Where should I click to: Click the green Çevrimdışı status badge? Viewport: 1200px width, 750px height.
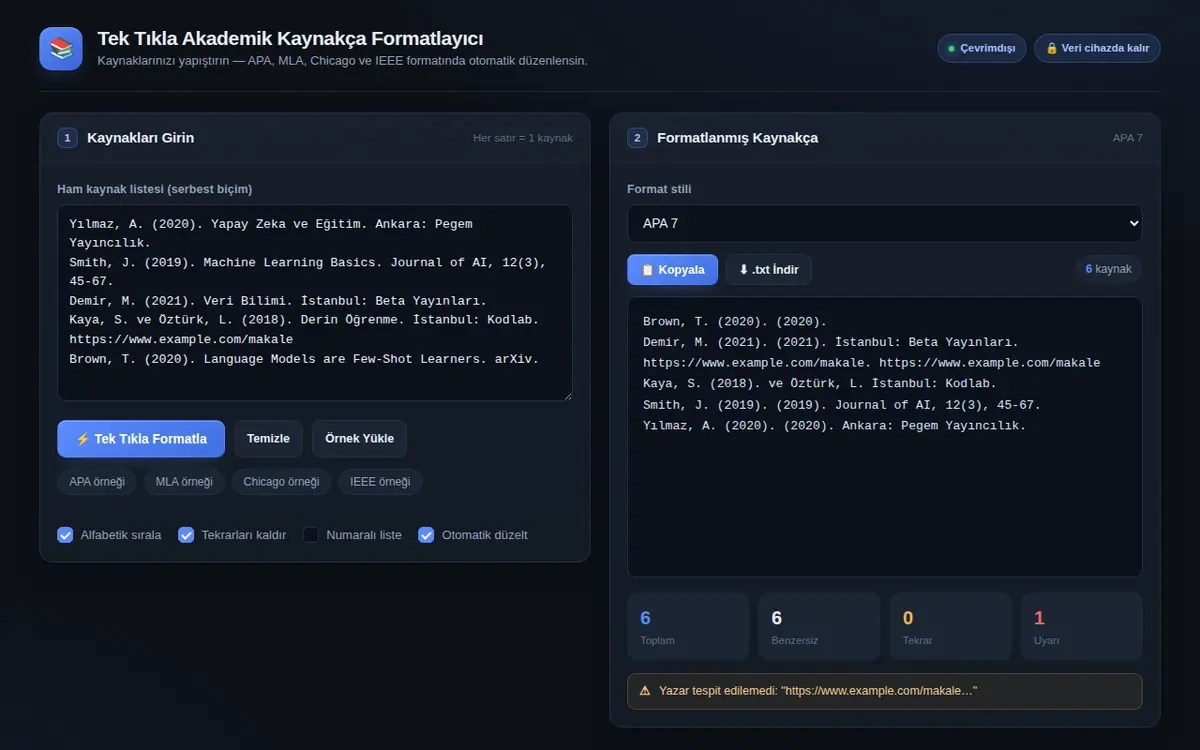tap(981, 48)
